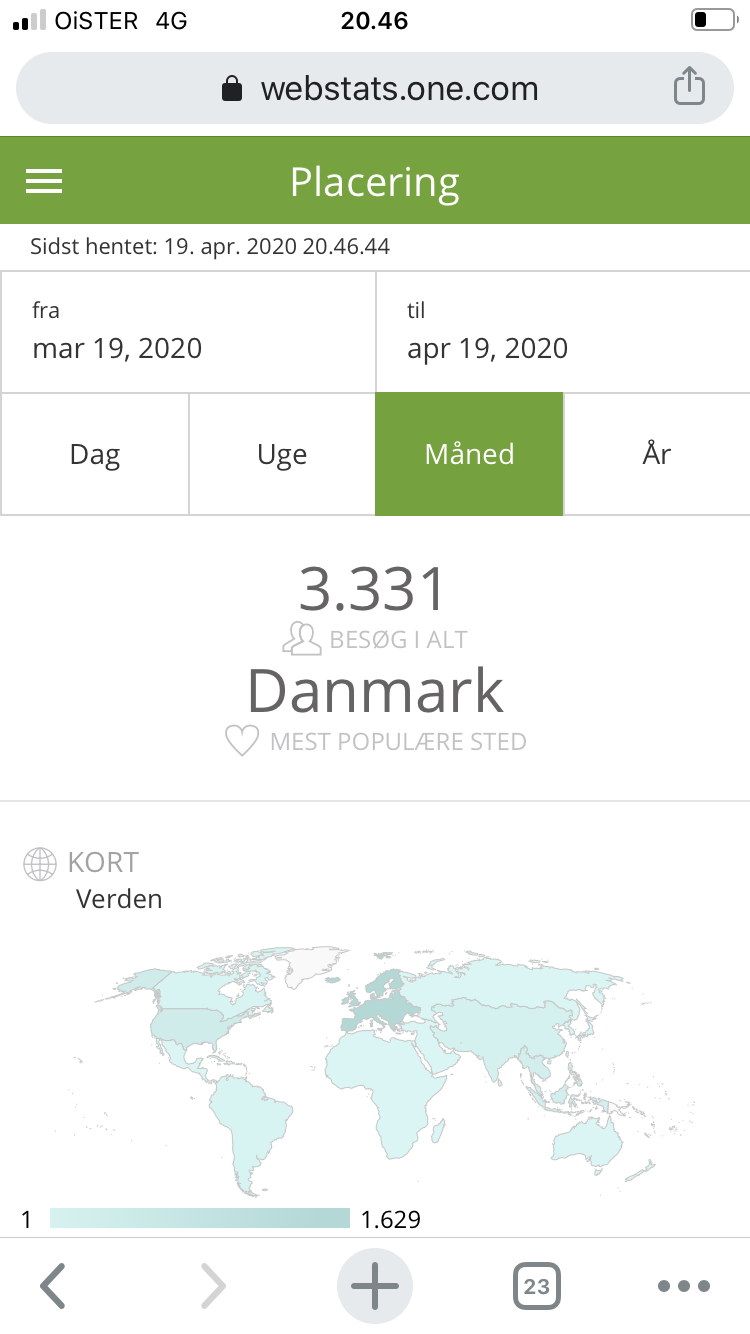
Task: Select the Måned period tab
Action: (x=469, y=454)
